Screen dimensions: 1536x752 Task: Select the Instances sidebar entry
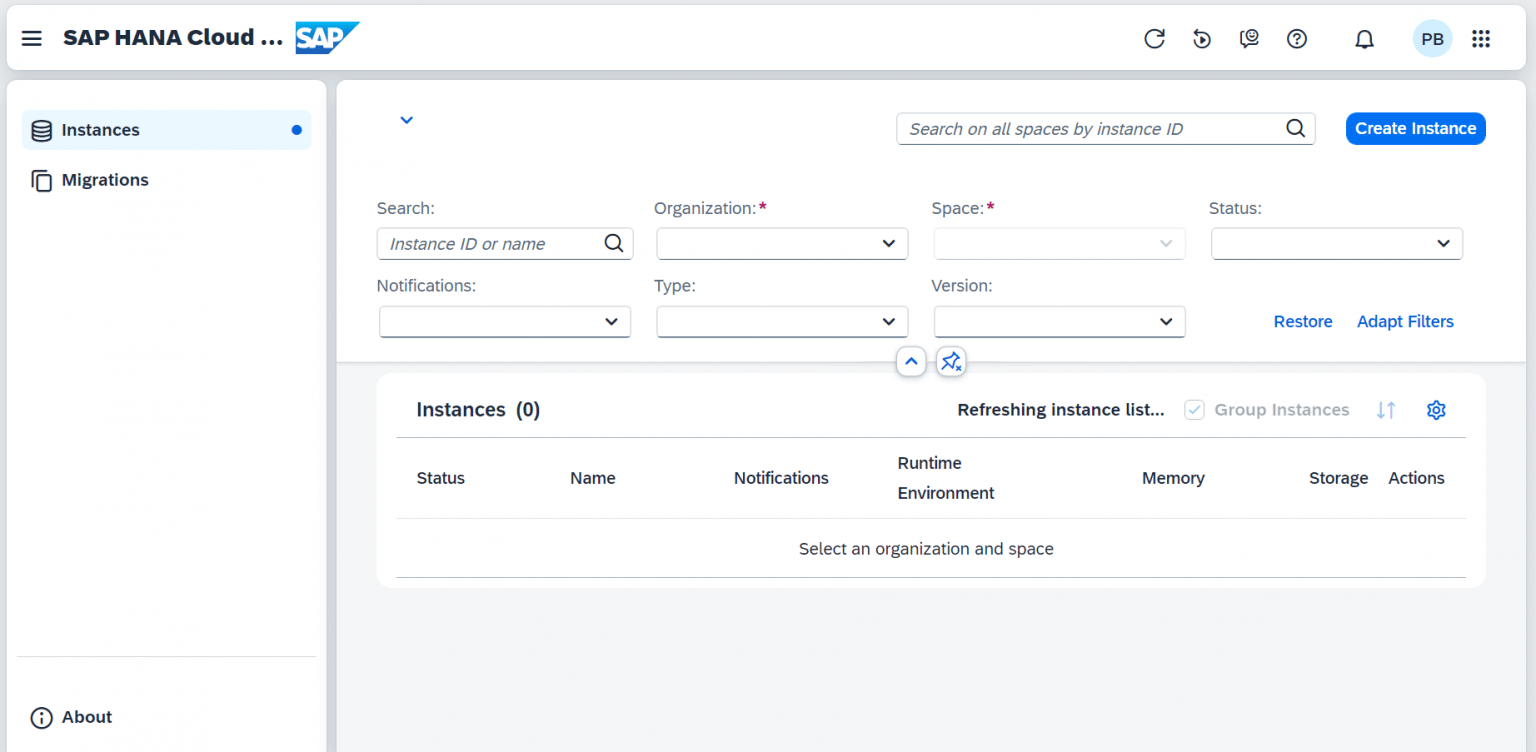point(101,129)
